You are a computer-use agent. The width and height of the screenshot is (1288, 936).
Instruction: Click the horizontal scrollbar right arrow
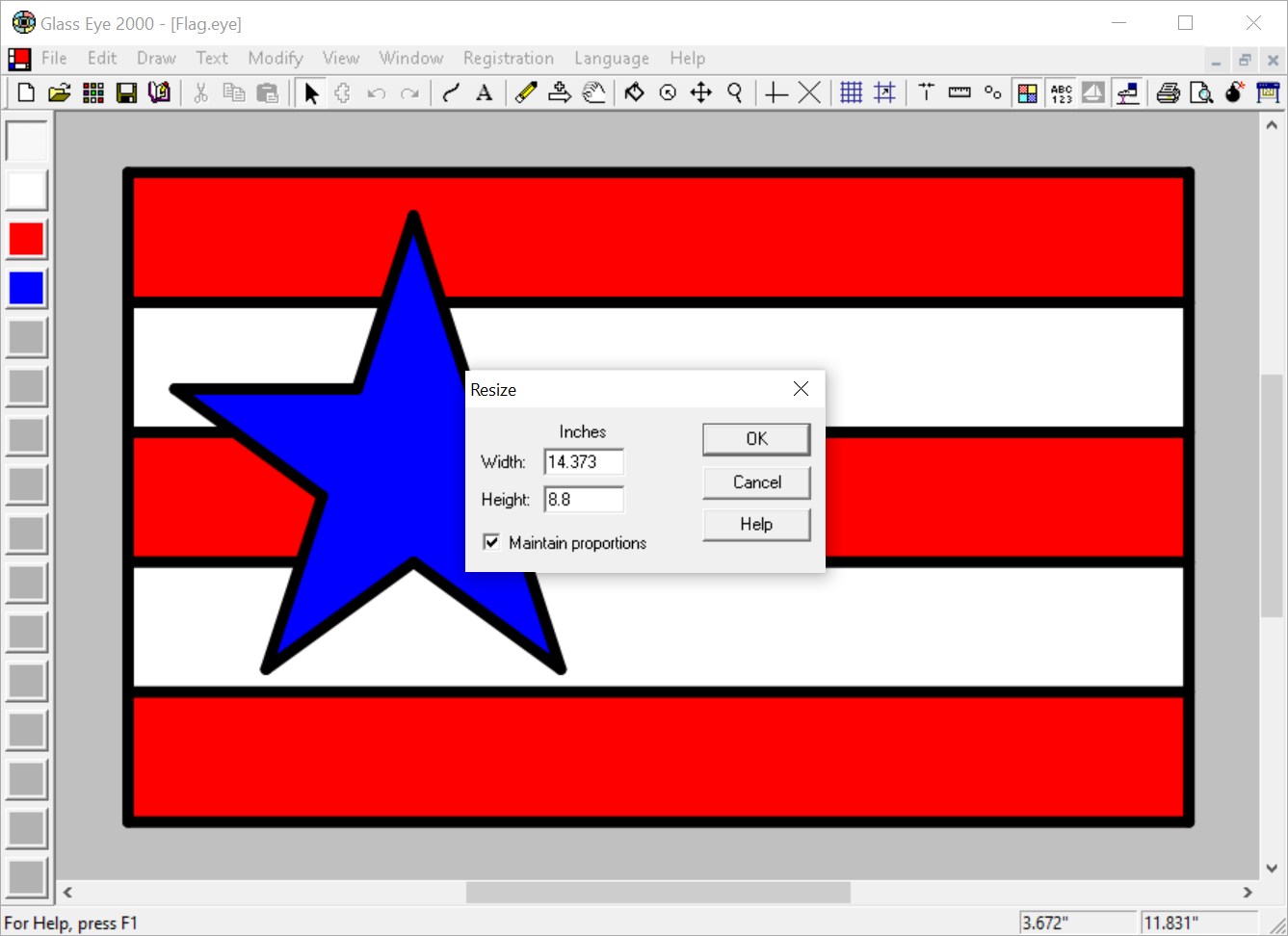1248,893
